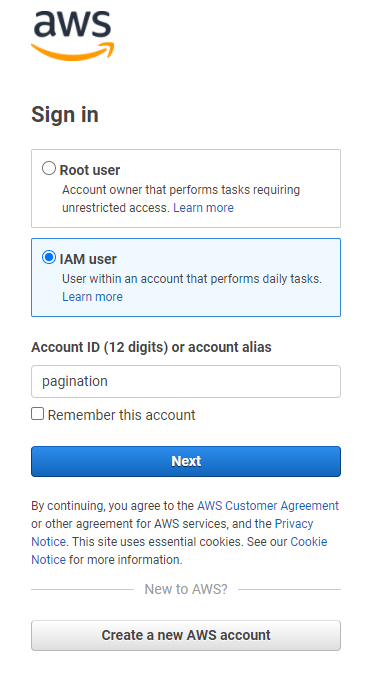Click the Sign in heading
This screenshot has width=375, height=675.
pos(65,115)
